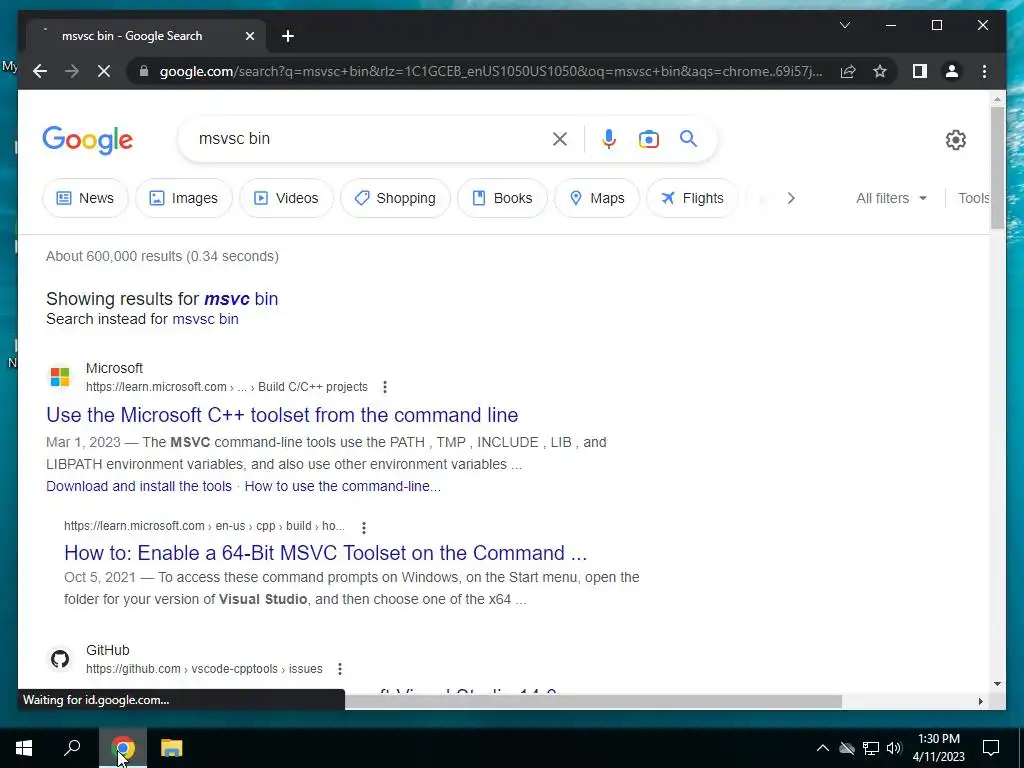The image size is (1024, 768).
Task: Open more options for Microsoft result
Action: pyautogui.click(x=385, y=387)
